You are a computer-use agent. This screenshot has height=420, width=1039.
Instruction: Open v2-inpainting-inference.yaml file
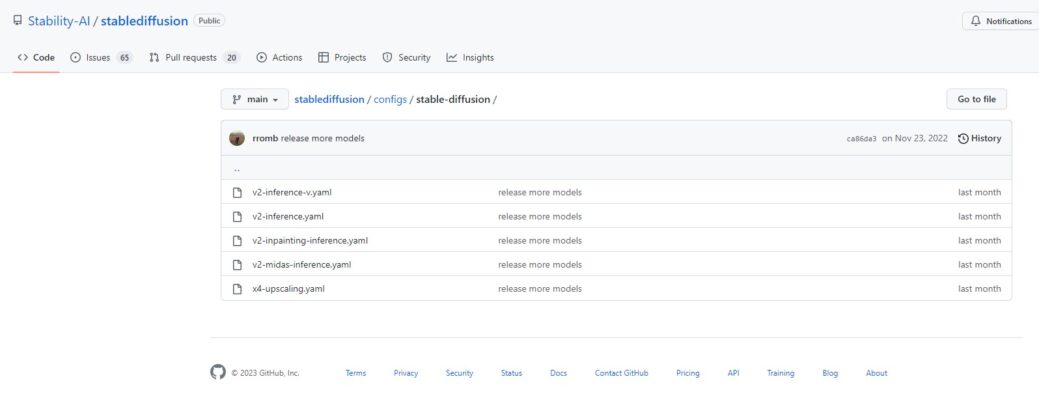pyautogui.click(x=310, y=240)
